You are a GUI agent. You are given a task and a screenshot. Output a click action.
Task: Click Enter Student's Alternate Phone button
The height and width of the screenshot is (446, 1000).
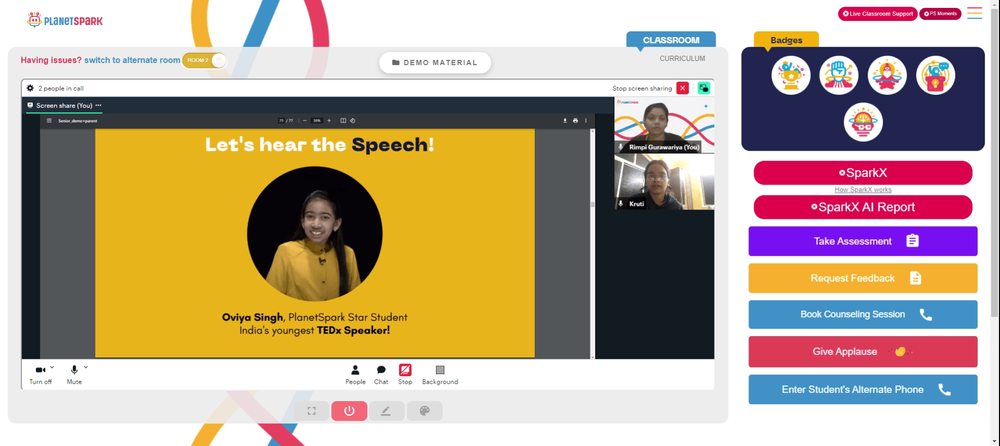click(863, 389)
